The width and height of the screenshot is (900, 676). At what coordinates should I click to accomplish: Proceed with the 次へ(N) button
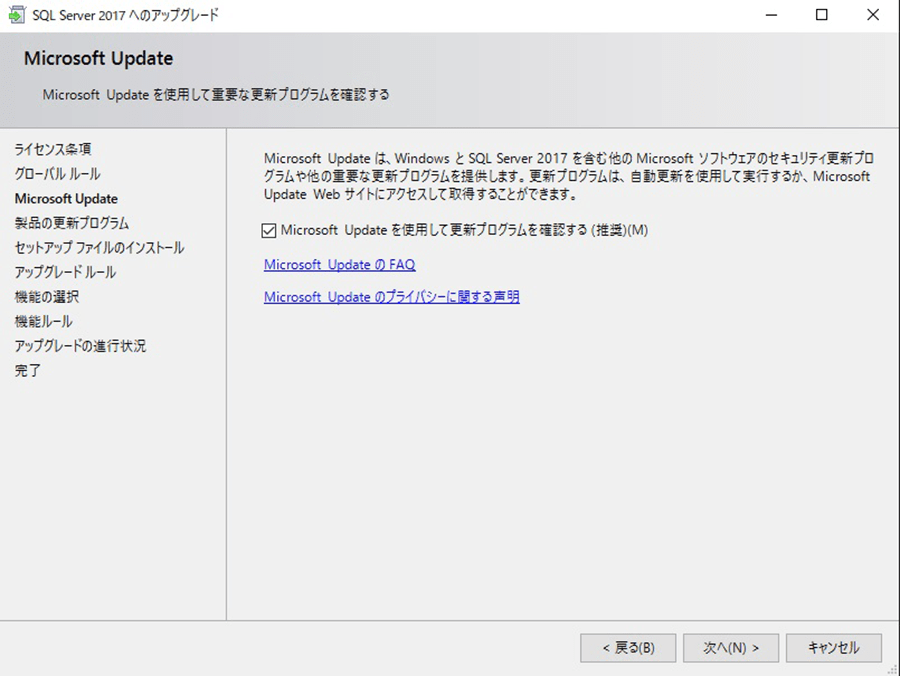click(x=731, y=648)
